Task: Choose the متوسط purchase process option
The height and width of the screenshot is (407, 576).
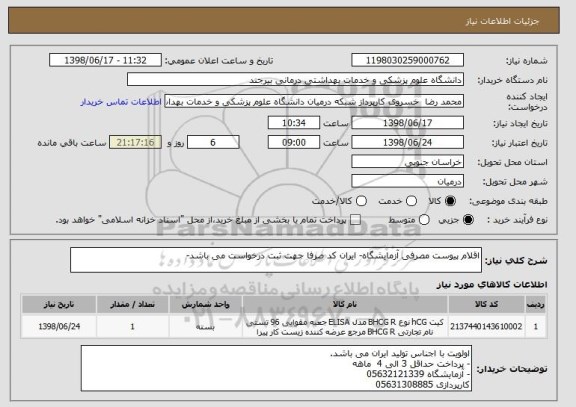Action: (x=424, y=220)
